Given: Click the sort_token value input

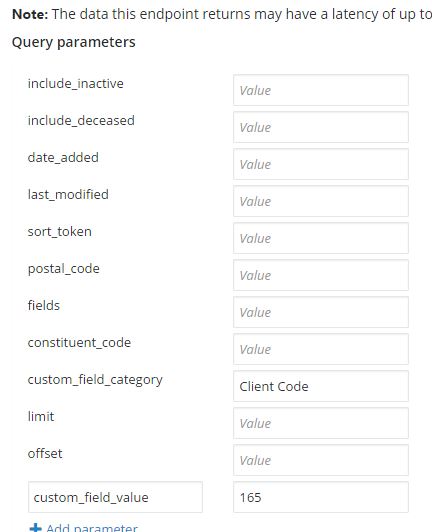Looking at the screenshot, I should coord(321,238).
